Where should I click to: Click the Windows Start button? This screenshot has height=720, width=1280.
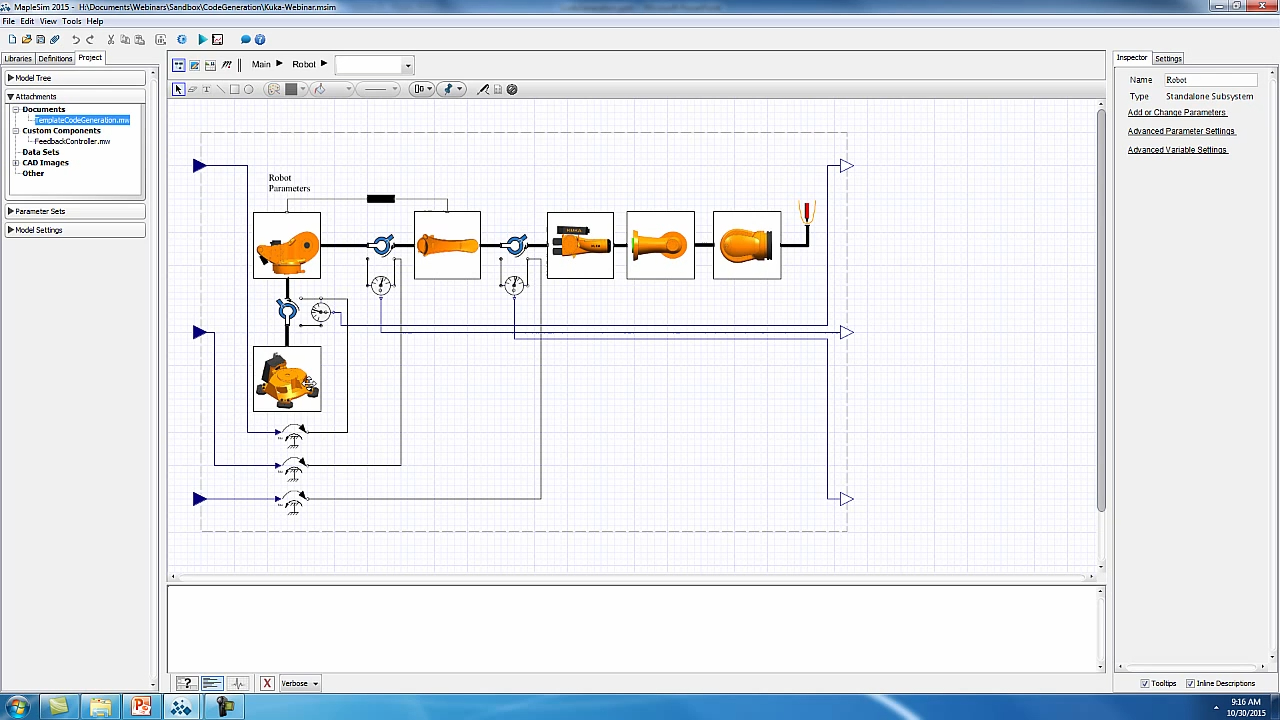click(x=17, y=707)
